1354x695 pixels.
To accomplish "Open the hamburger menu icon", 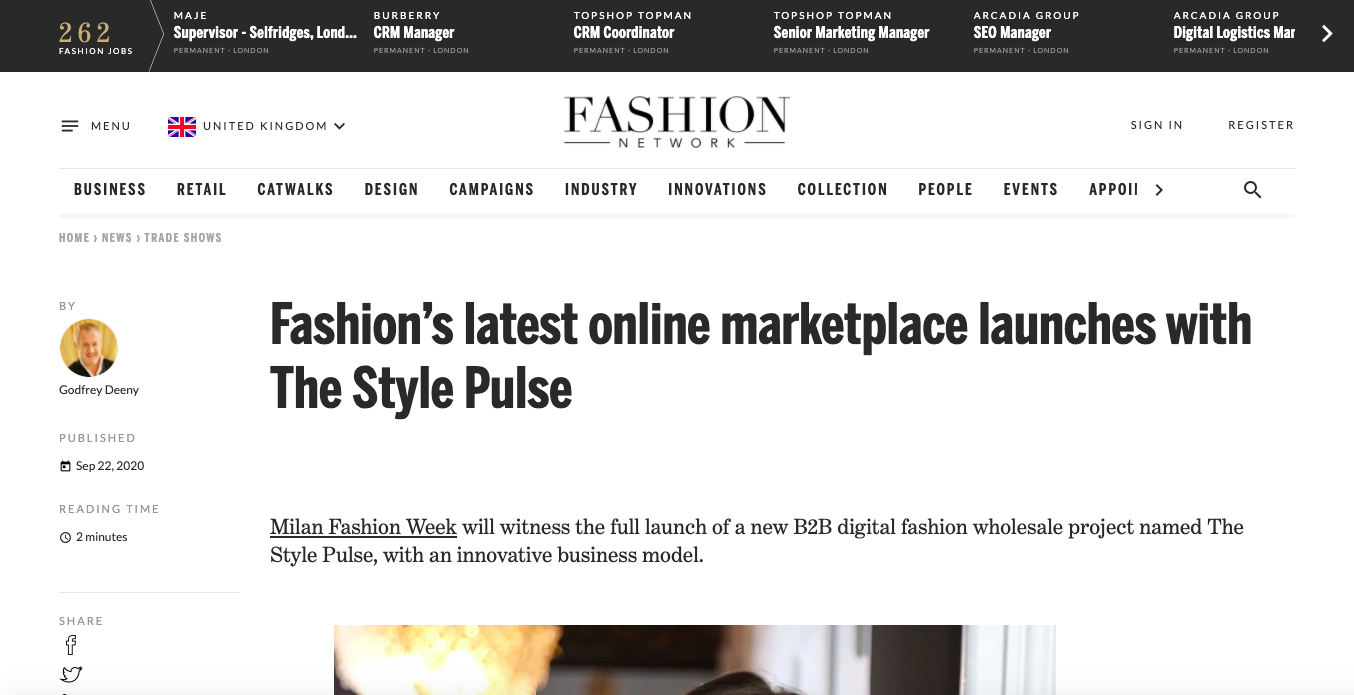I will [x=70, y=126].
